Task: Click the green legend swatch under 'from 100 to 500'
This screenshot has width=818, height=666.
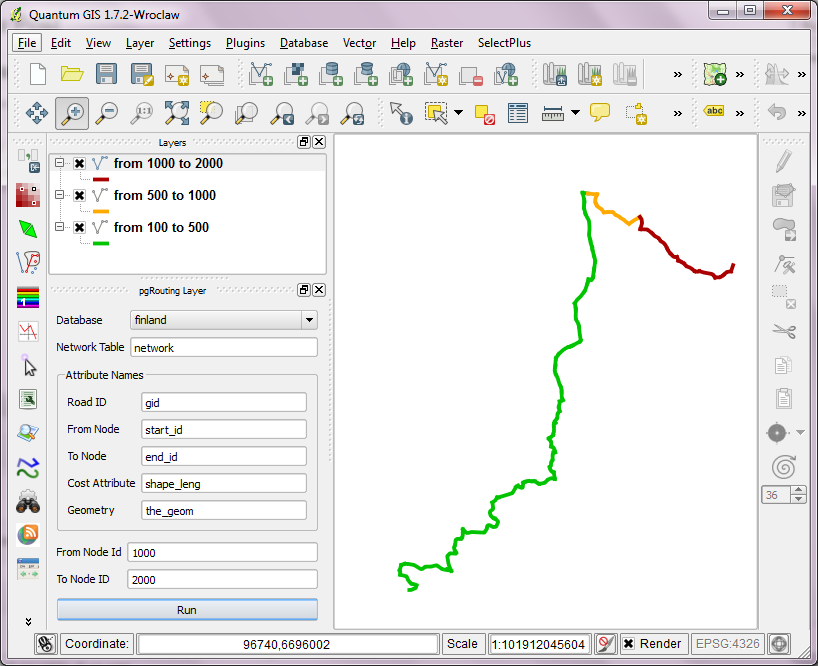Action: pos(100,243)
